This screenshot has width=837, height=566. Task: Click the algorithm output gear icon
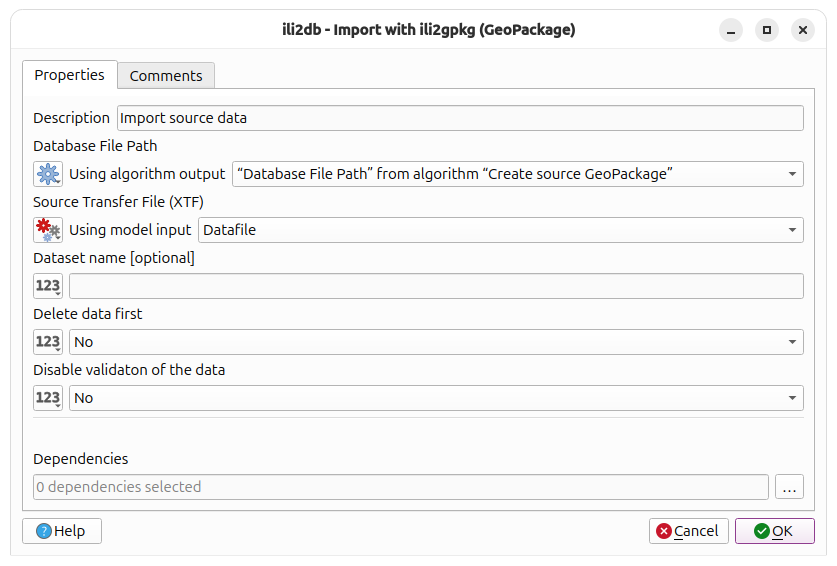click(48, 174)
